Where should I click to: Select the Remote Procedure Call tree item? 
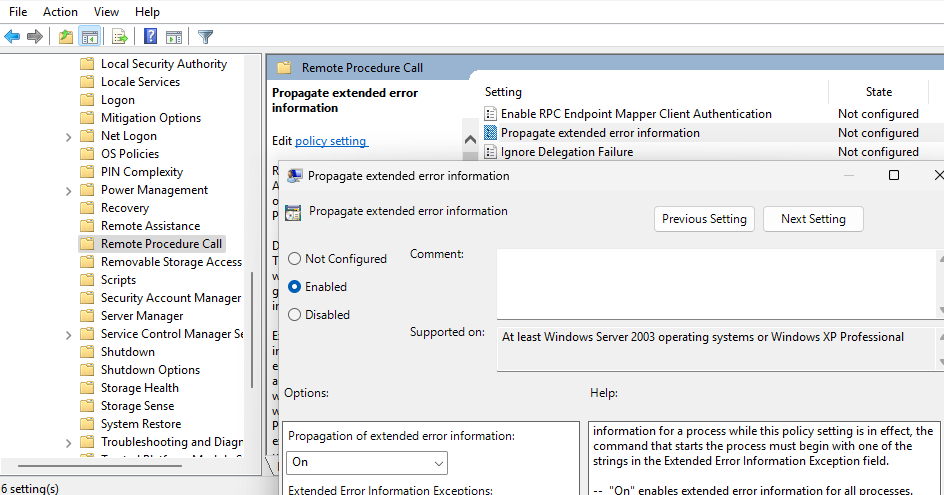point(161,244)
